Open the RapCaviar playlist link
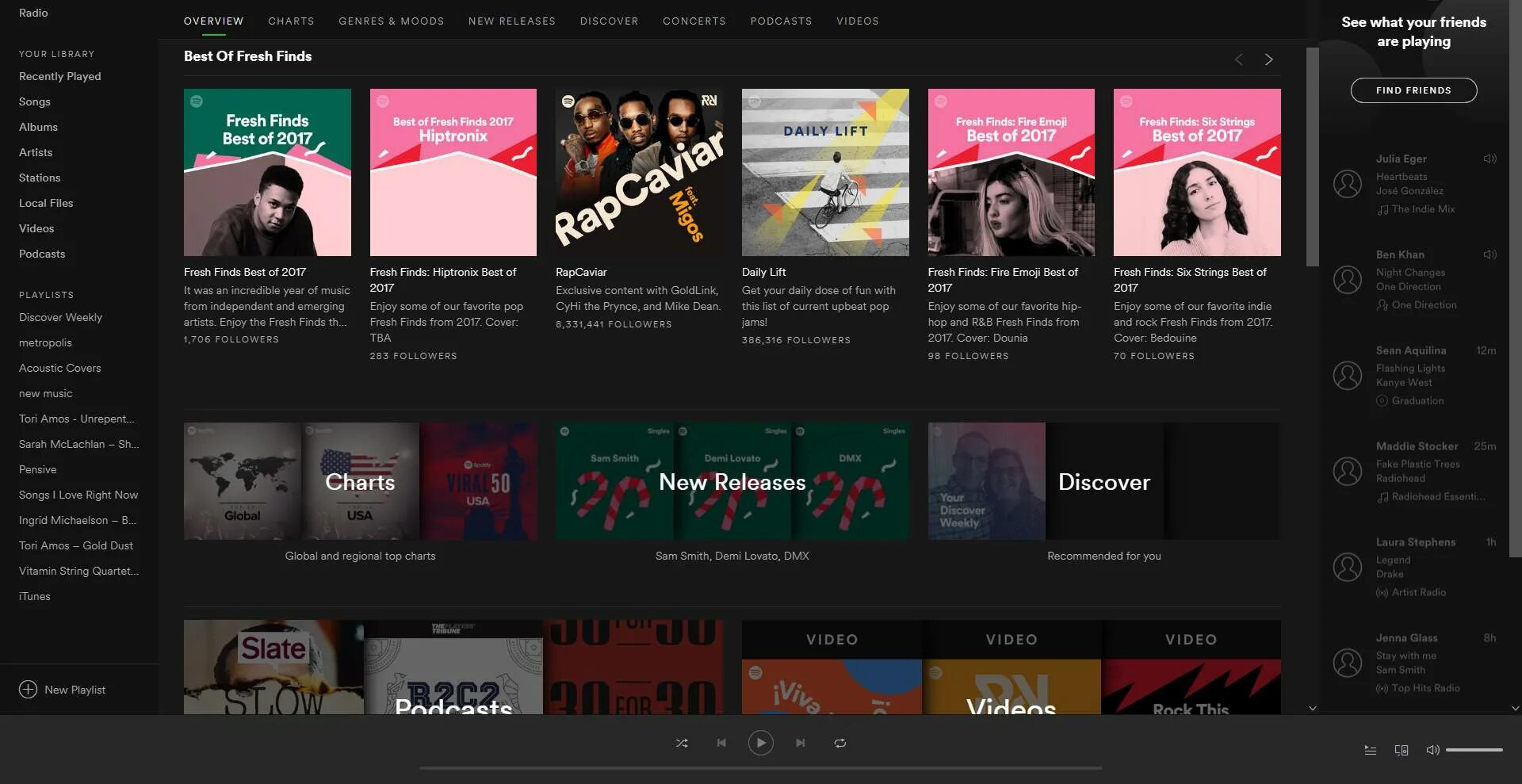 (581, 272)
